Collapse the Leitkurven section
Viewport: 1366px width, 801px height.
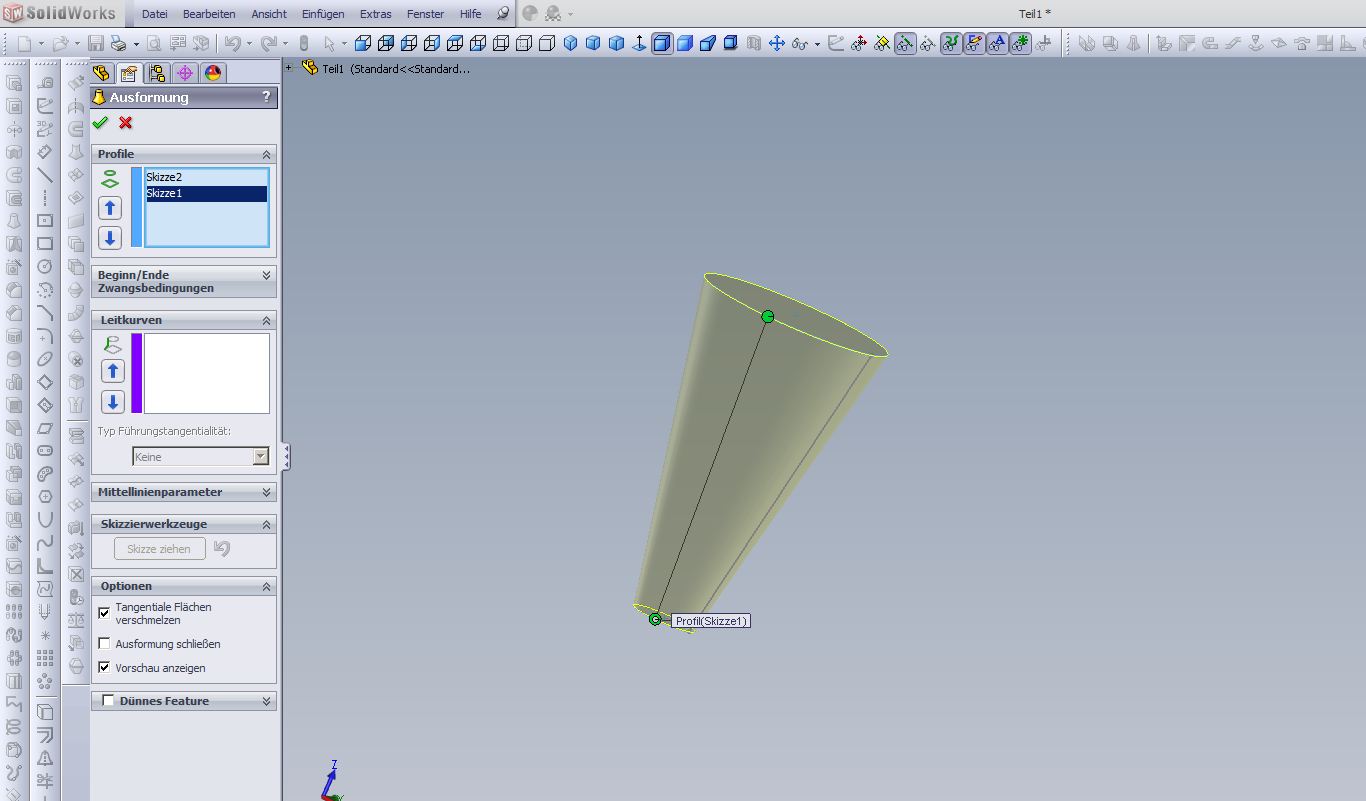pyautogui.click(x=266, y=320)
